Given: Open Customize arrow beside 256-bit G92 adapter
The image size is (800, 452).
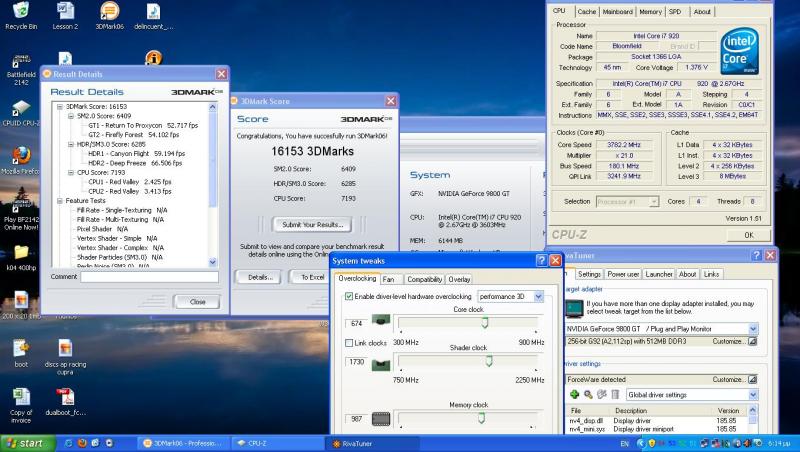Looking at the screenshot, I should (753, 341).
